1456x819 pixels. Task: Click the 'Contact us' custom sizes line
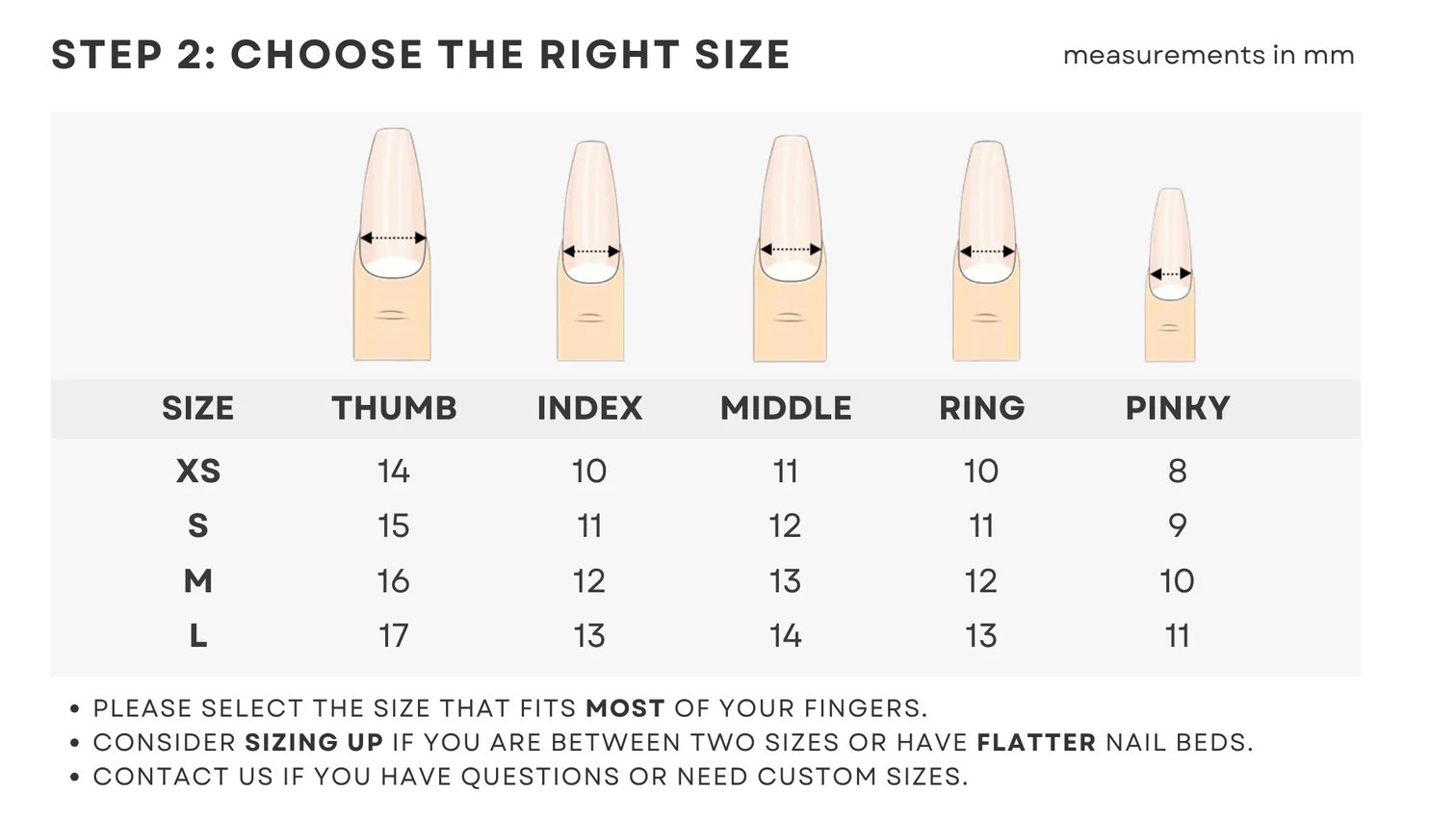point(531,777)
